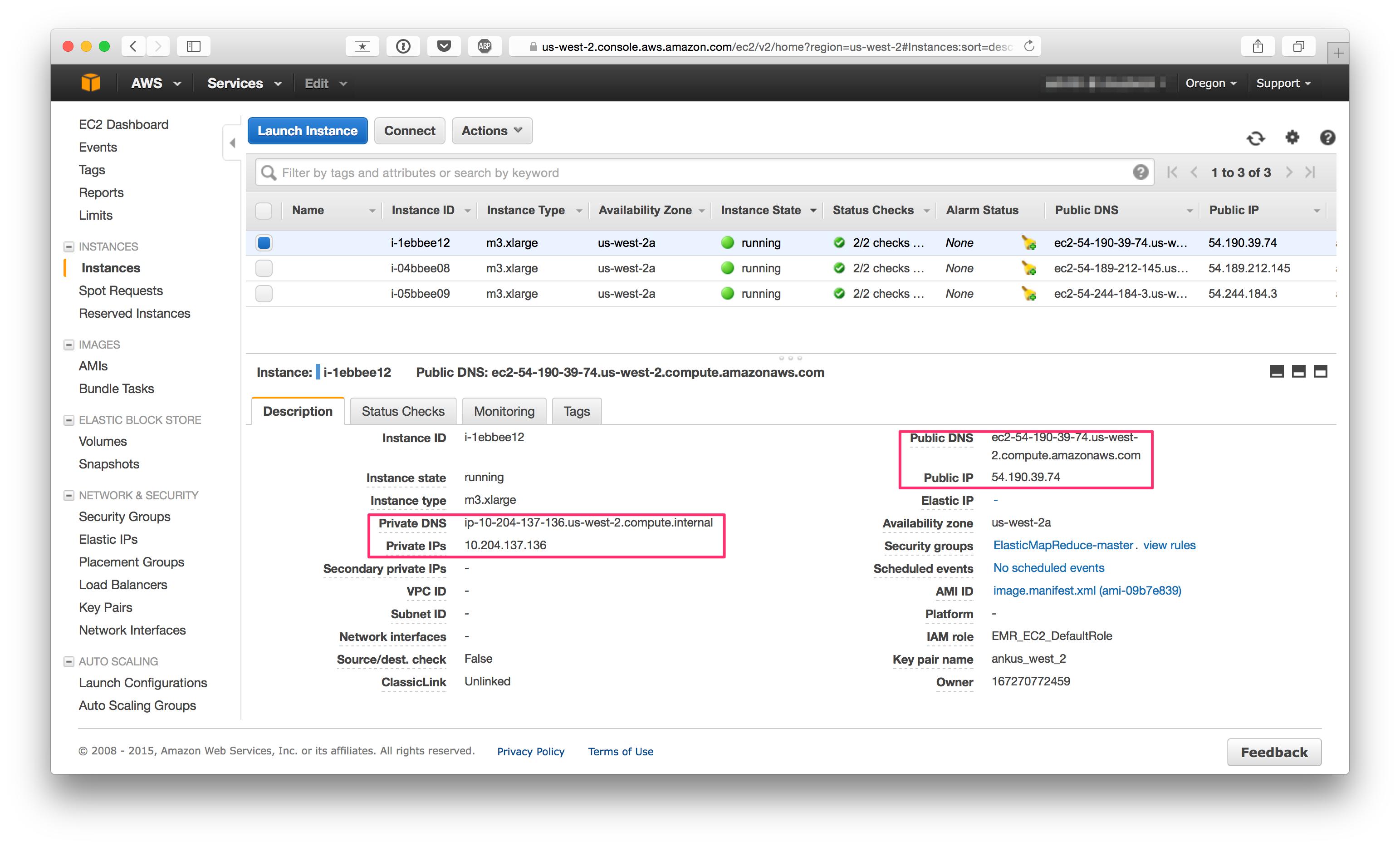
Task: Uncheck instance i-1ebbee12 checkbox
Action: pos(264,243)
